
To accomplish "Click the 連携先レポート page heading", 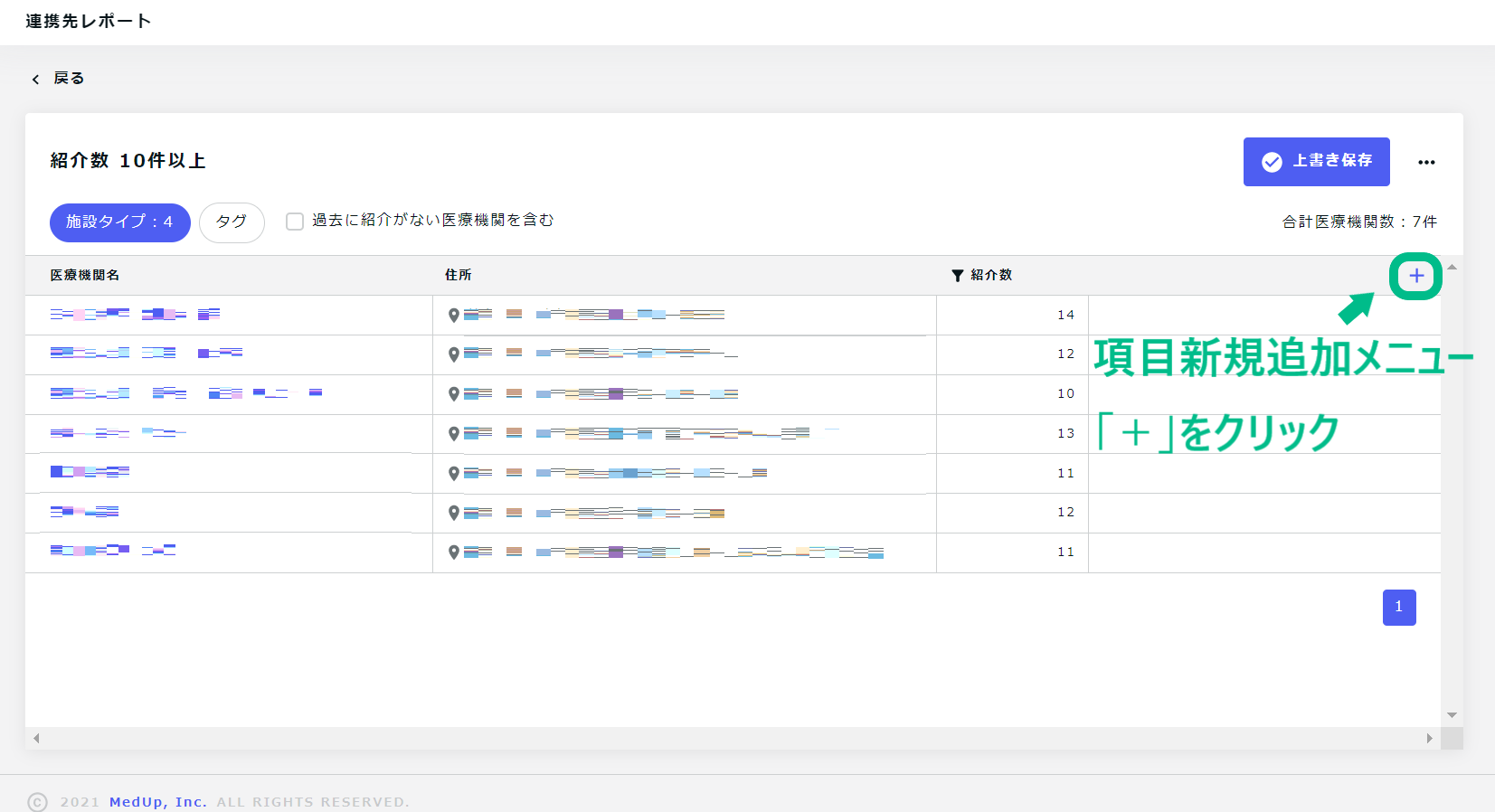I will (88, 21).
